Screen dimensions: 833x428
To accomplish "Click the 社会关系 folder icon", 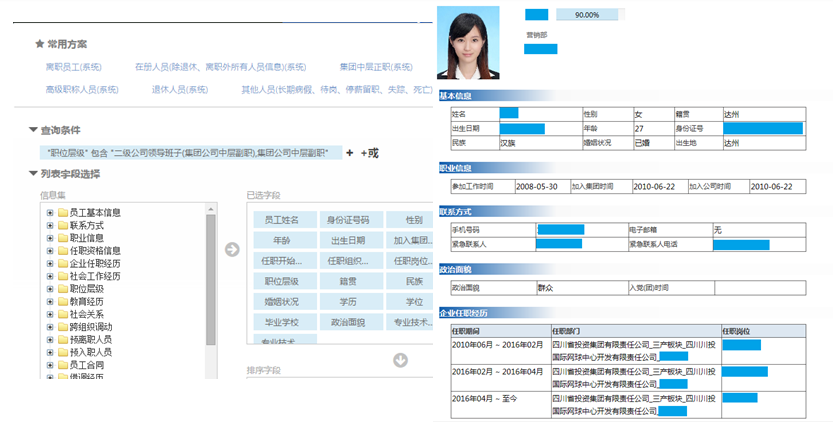I will pos(62,314).
